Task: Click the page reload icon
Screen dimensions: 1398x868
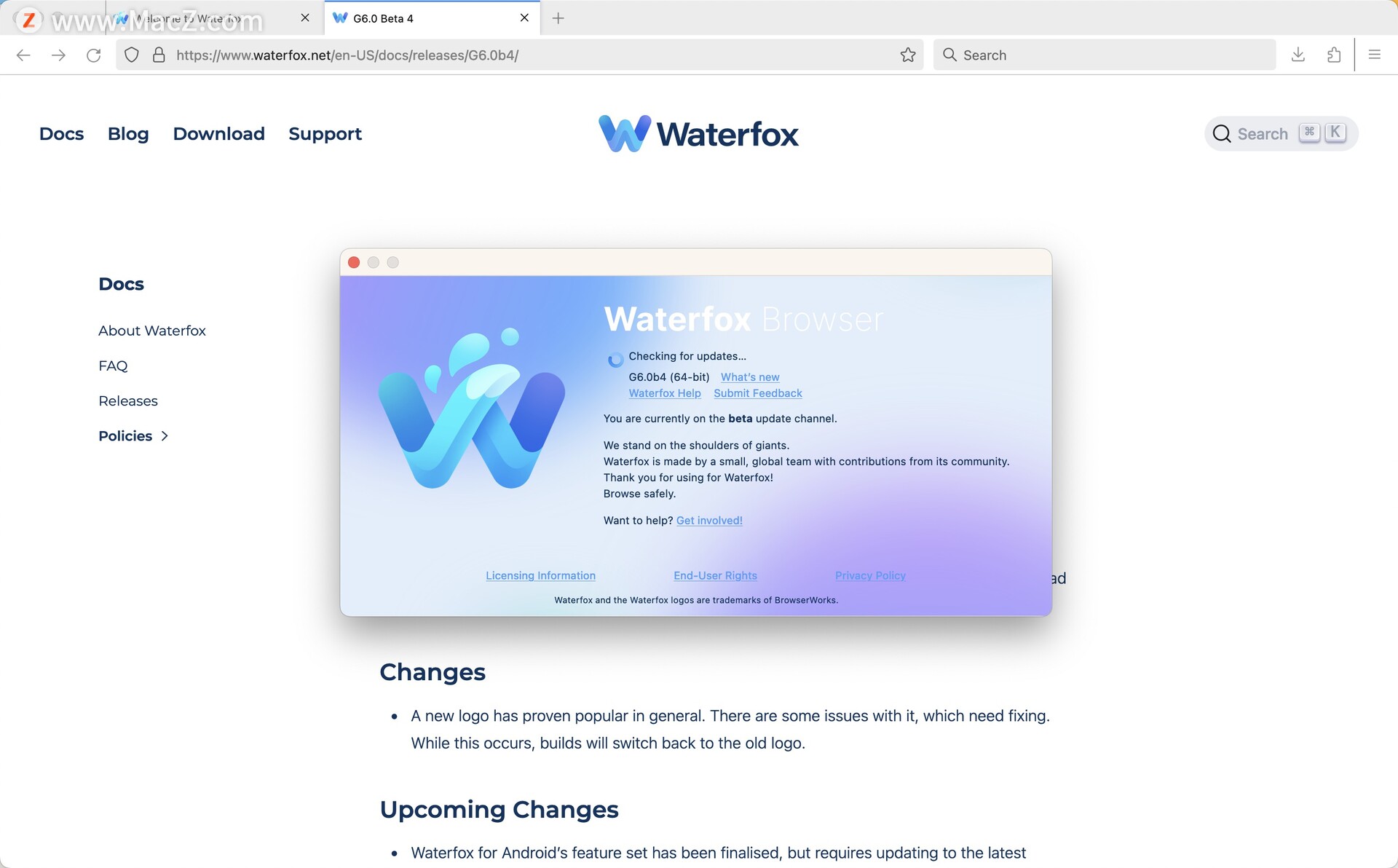Action: (93, 55)
